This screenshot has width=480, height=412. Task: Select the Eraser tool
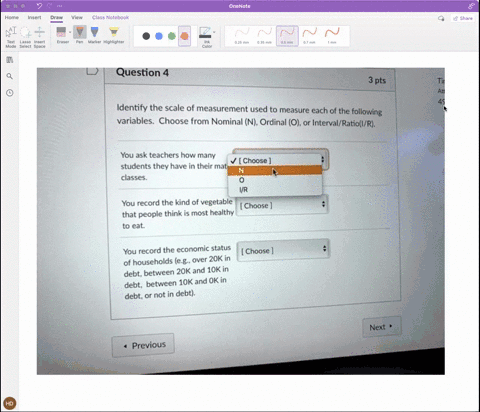[62, 35]
